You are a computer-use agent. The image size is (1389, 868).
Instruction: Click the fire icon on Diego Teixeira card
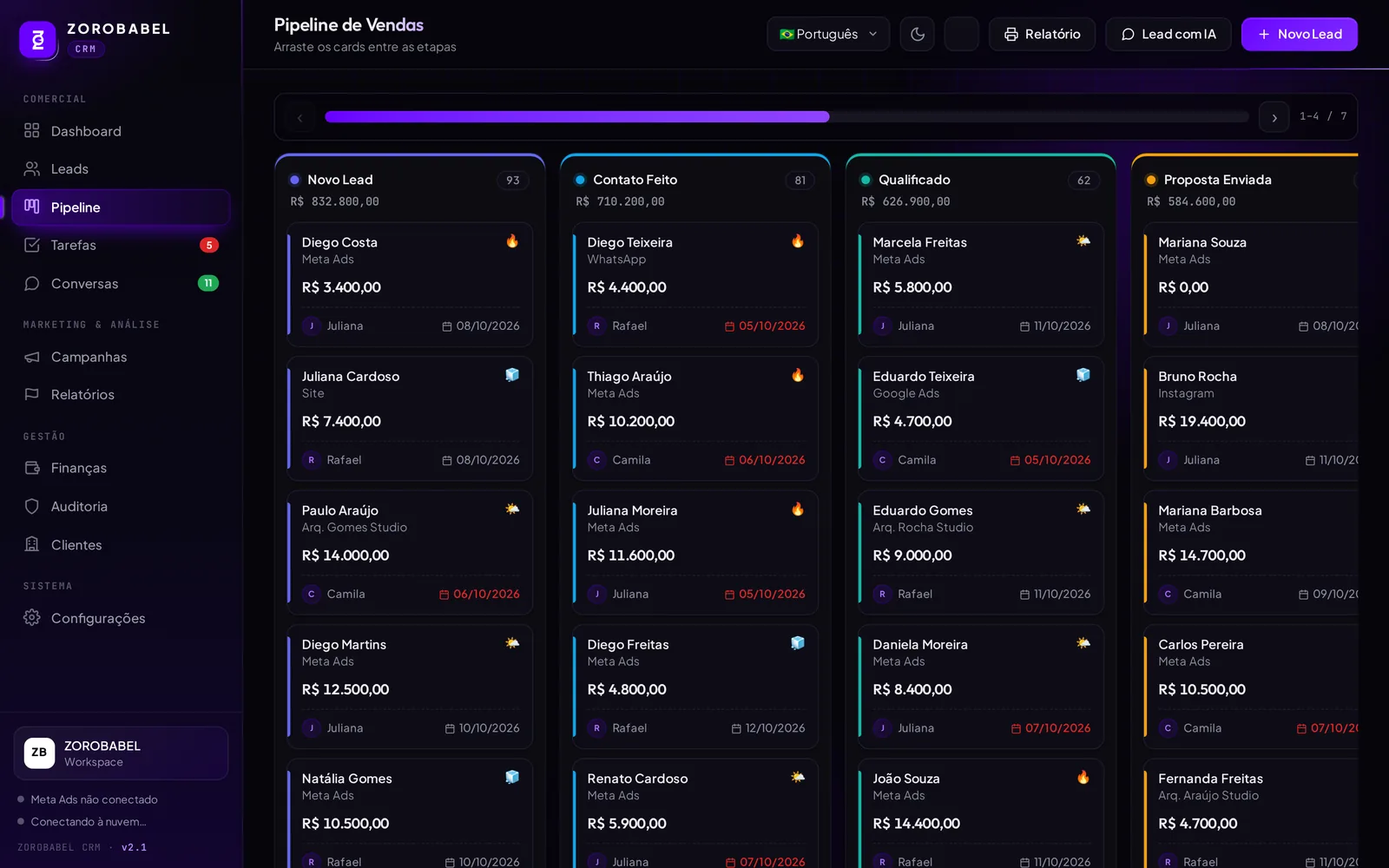point(798,241)
